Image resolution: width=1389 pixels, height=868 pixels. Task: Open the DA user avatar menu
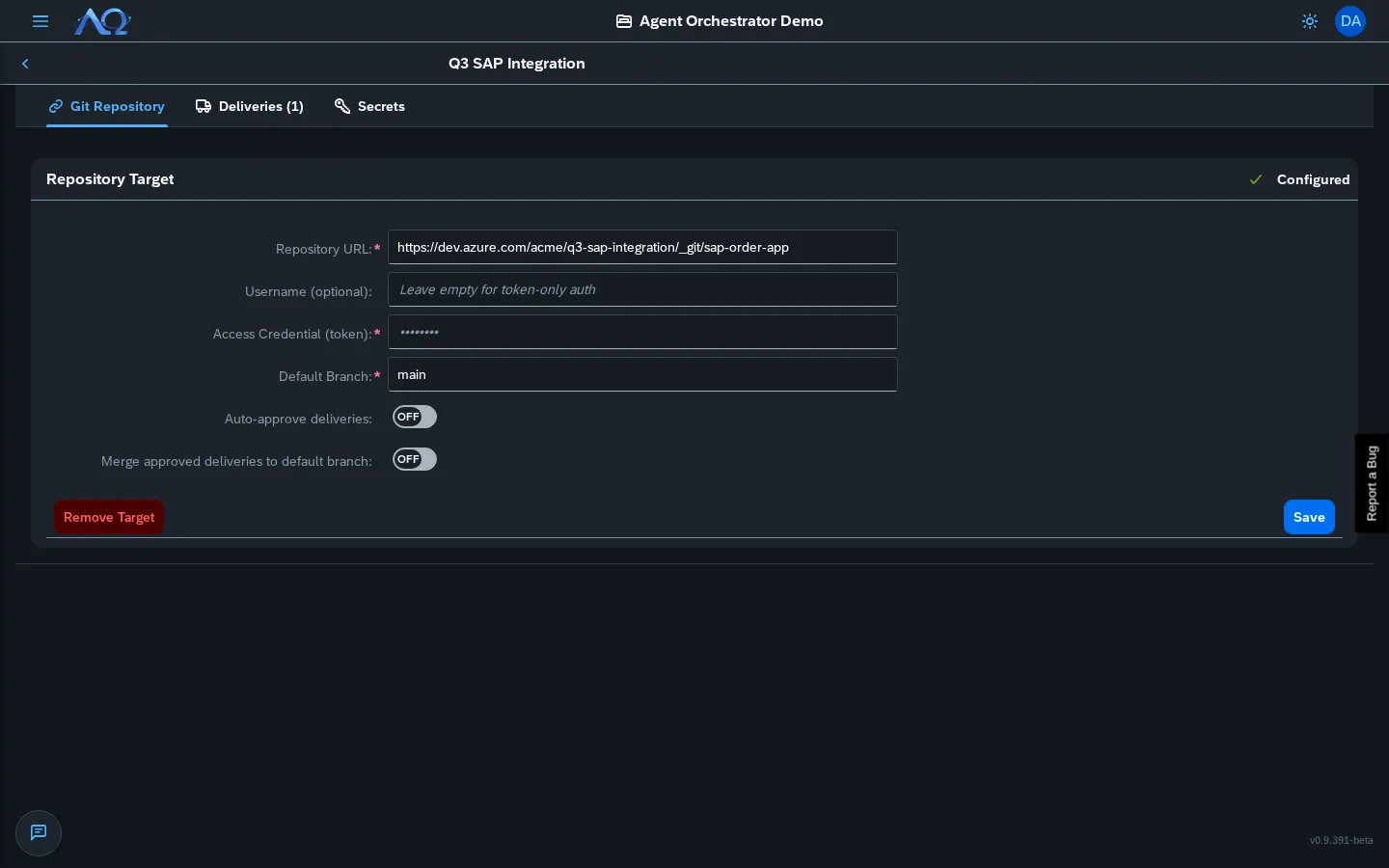(1350, 21)
